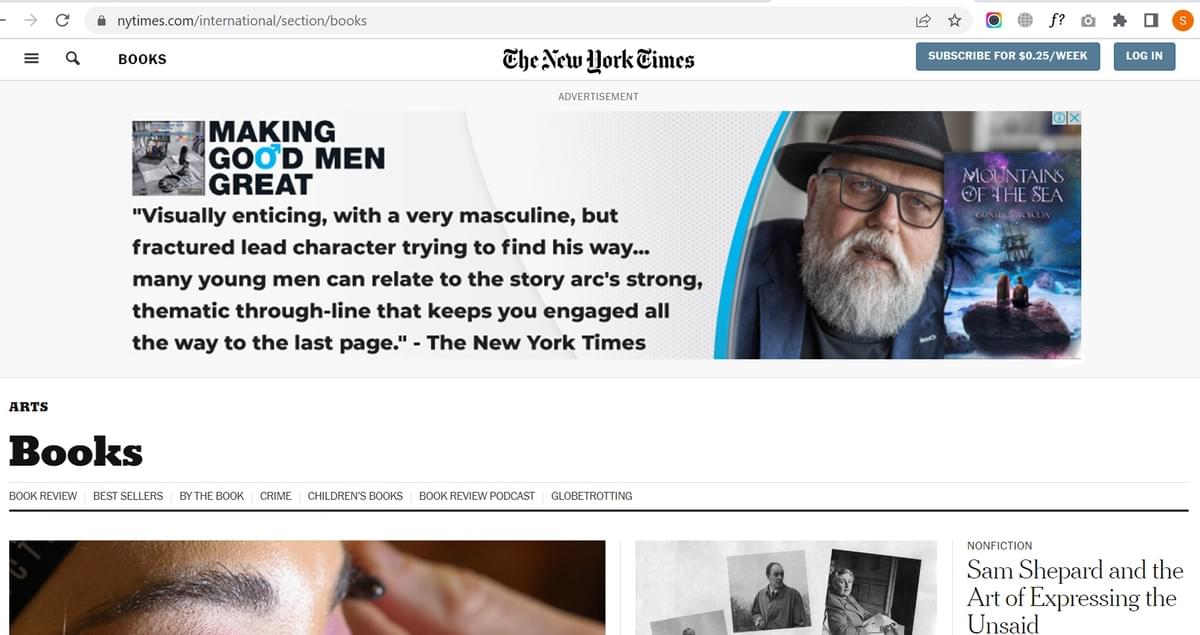Click the share page icon in address bar

click(923, 20)
